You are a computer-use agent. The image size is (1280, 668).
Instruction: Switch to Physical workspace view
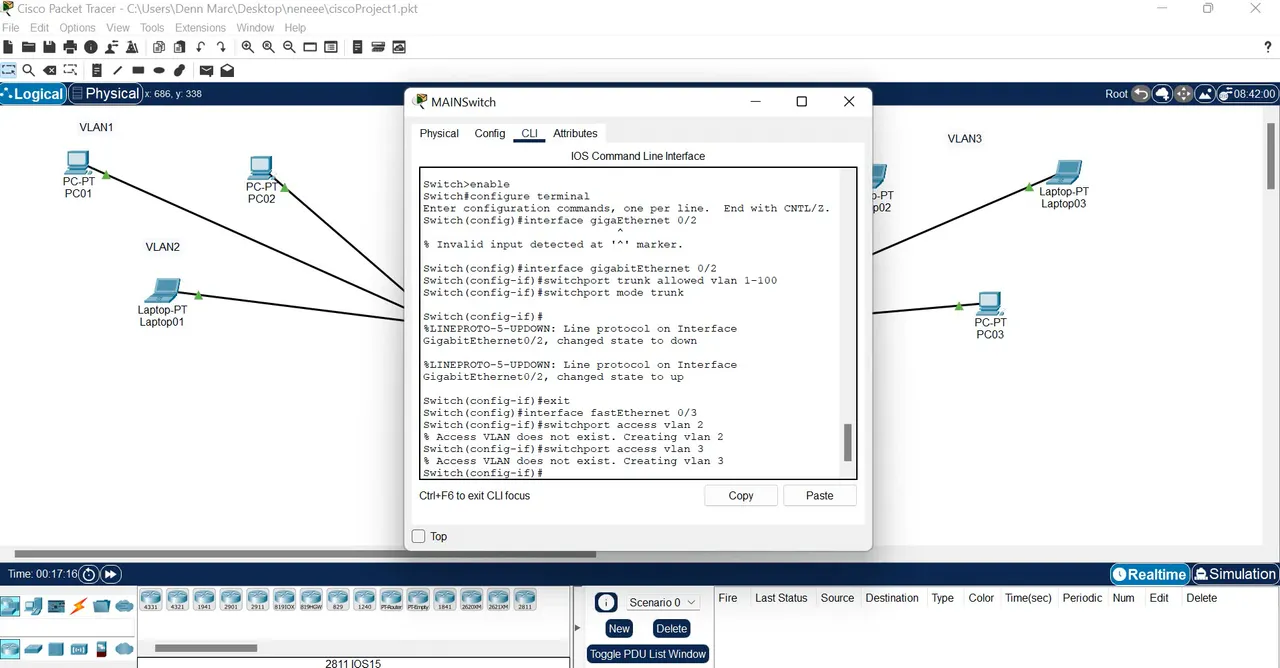[105, 94]
